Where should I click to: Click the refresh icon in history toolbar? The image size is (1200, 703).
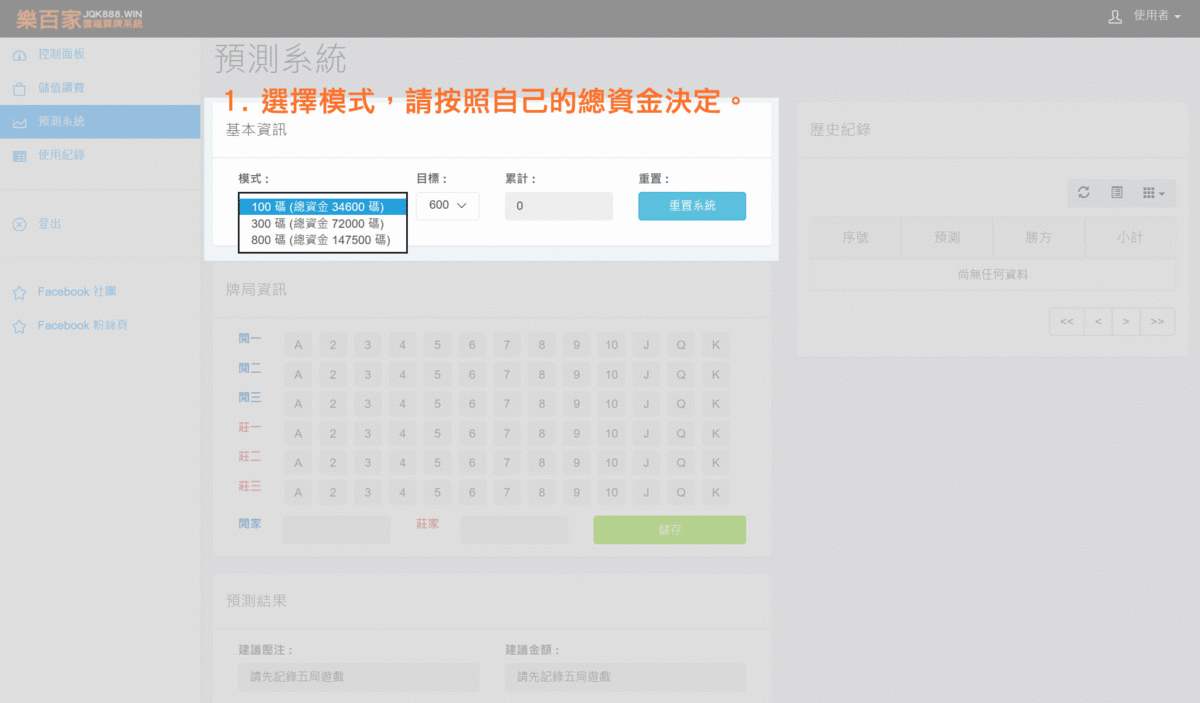click(1083, 192)
